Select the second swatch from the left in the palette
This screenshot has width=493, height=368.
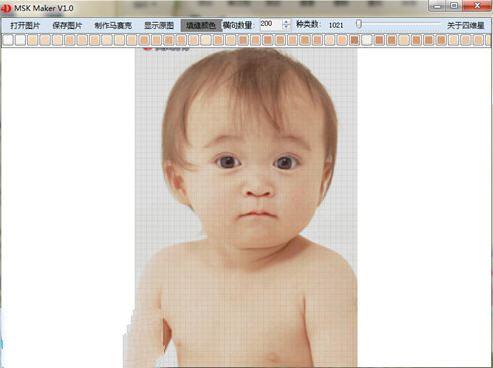click(x=20, y=40)
